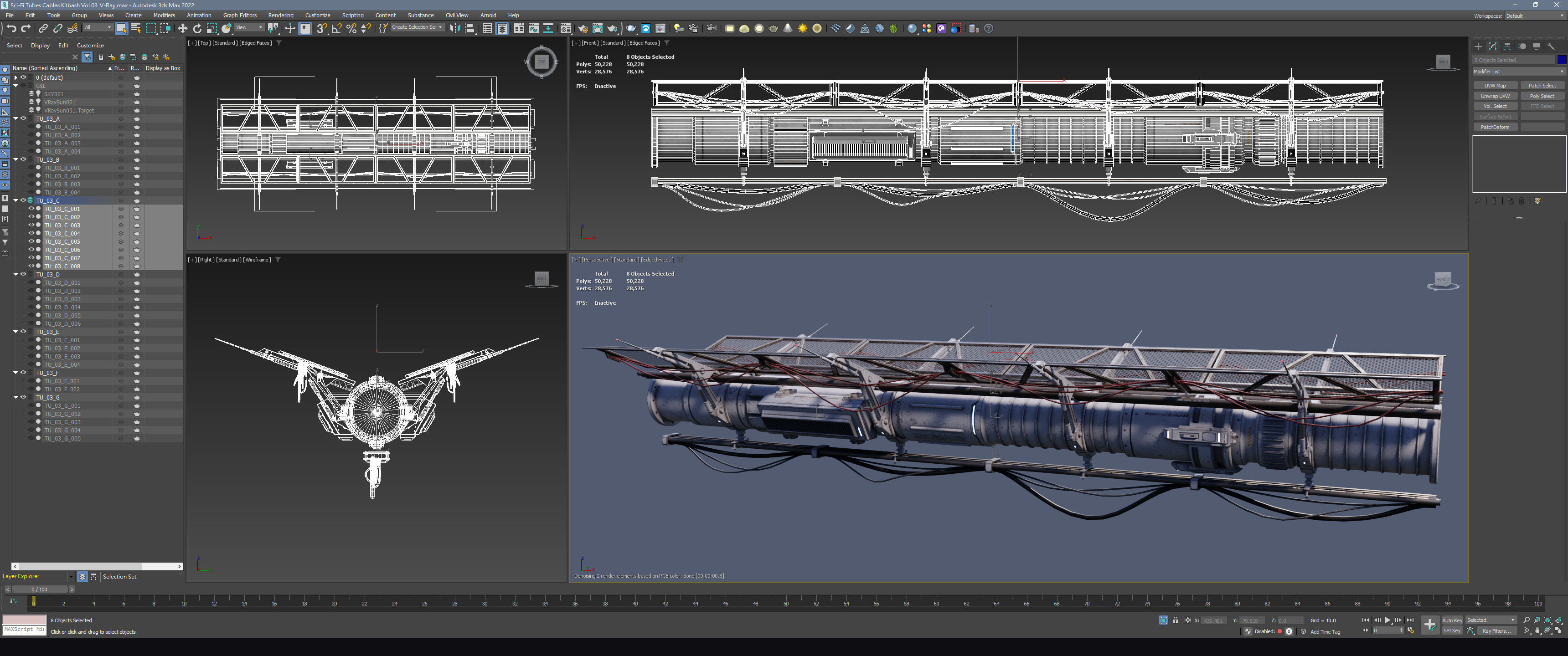Open the Render Setup dialog
1568x656 pixels.
583,28
